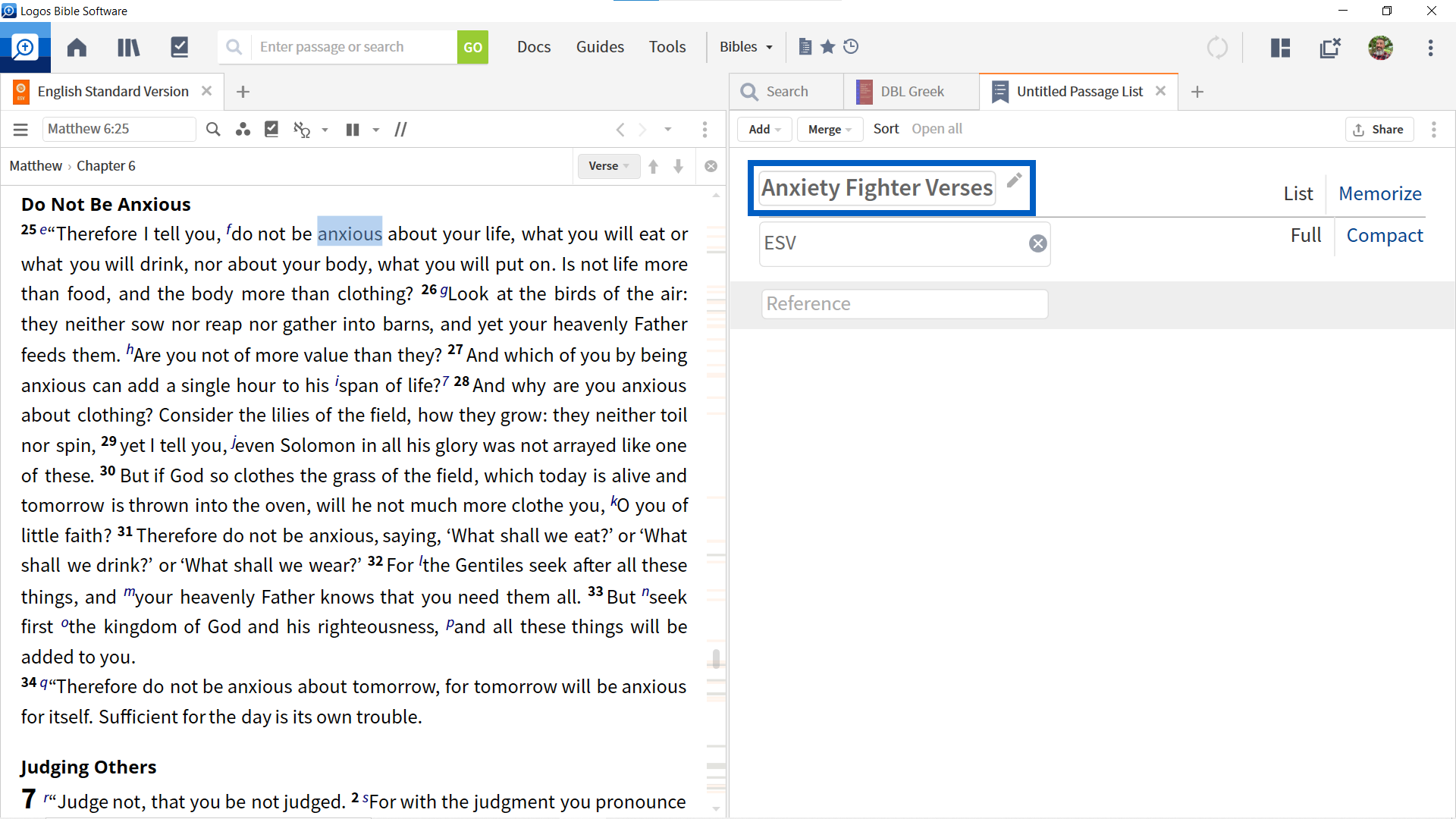1456x819 pixels.
Task: Expand the Bibles dropdown
Action: (x=746, y=47)
